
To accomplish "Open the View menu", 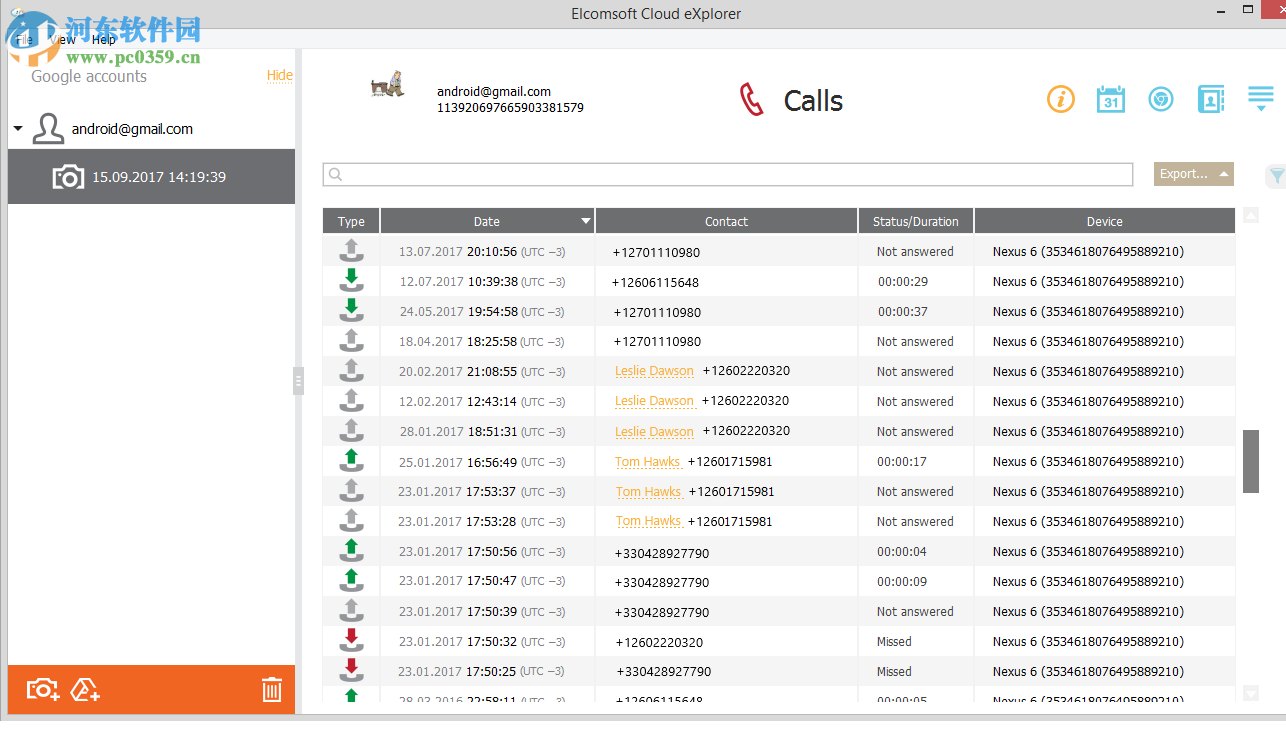I will (62, 40).
